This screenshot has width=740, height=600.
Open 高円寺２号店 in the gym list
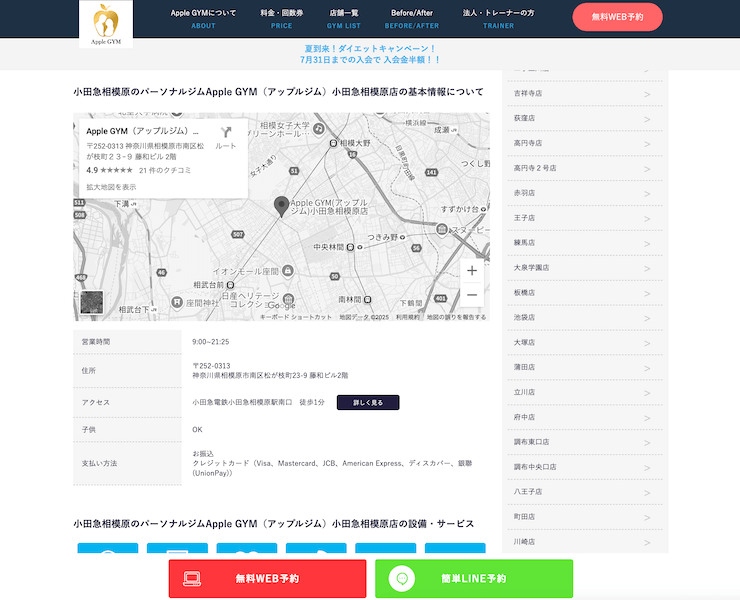click(585, 168)
